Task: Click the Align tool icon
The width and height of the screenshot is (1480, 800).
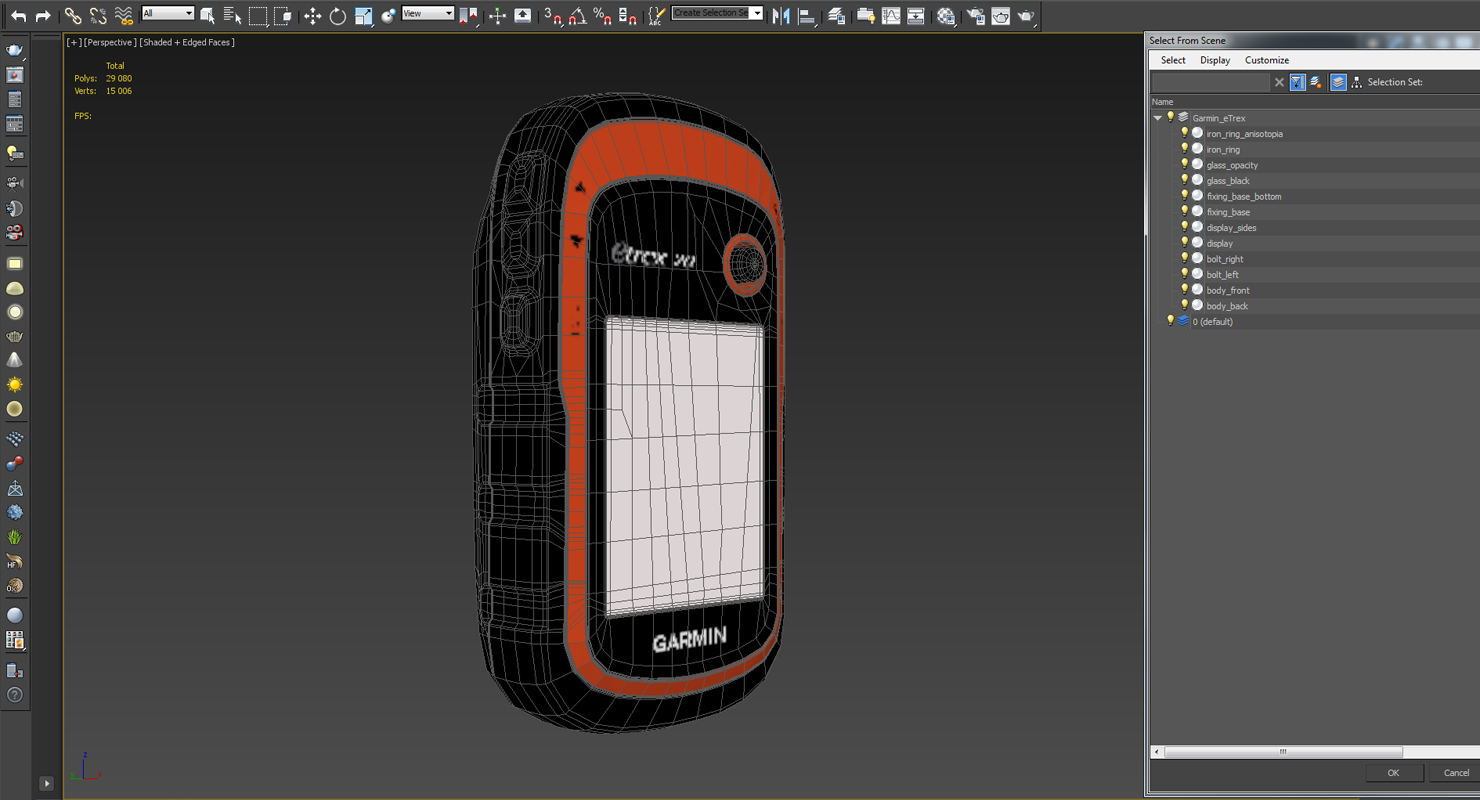Action: [806, 16]
